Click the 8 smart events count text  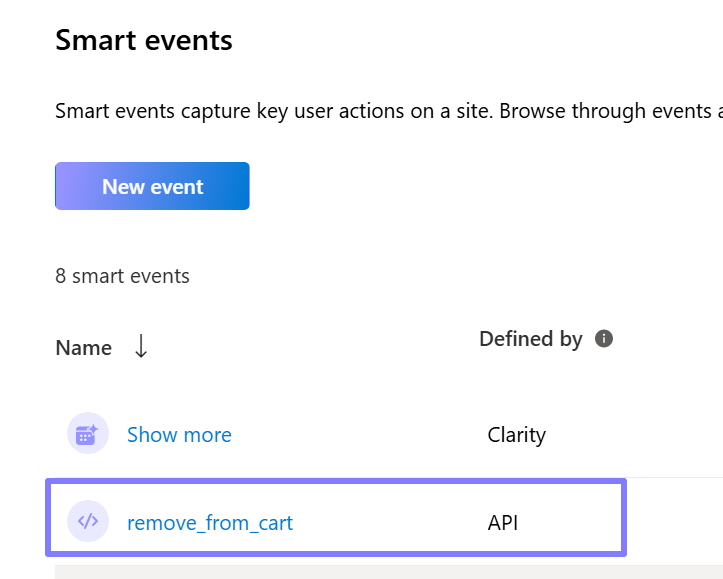(x=122, y=276)
